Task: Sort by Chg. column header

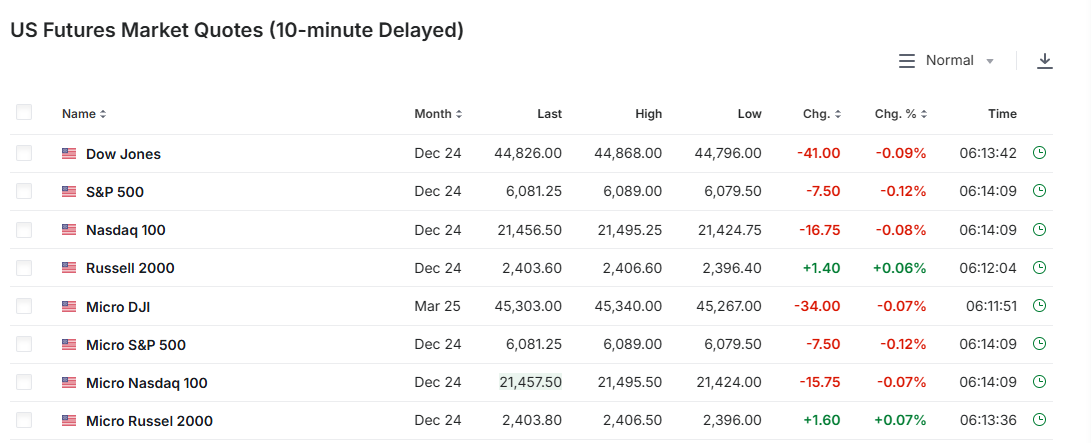Action: (x=822, y=114)
